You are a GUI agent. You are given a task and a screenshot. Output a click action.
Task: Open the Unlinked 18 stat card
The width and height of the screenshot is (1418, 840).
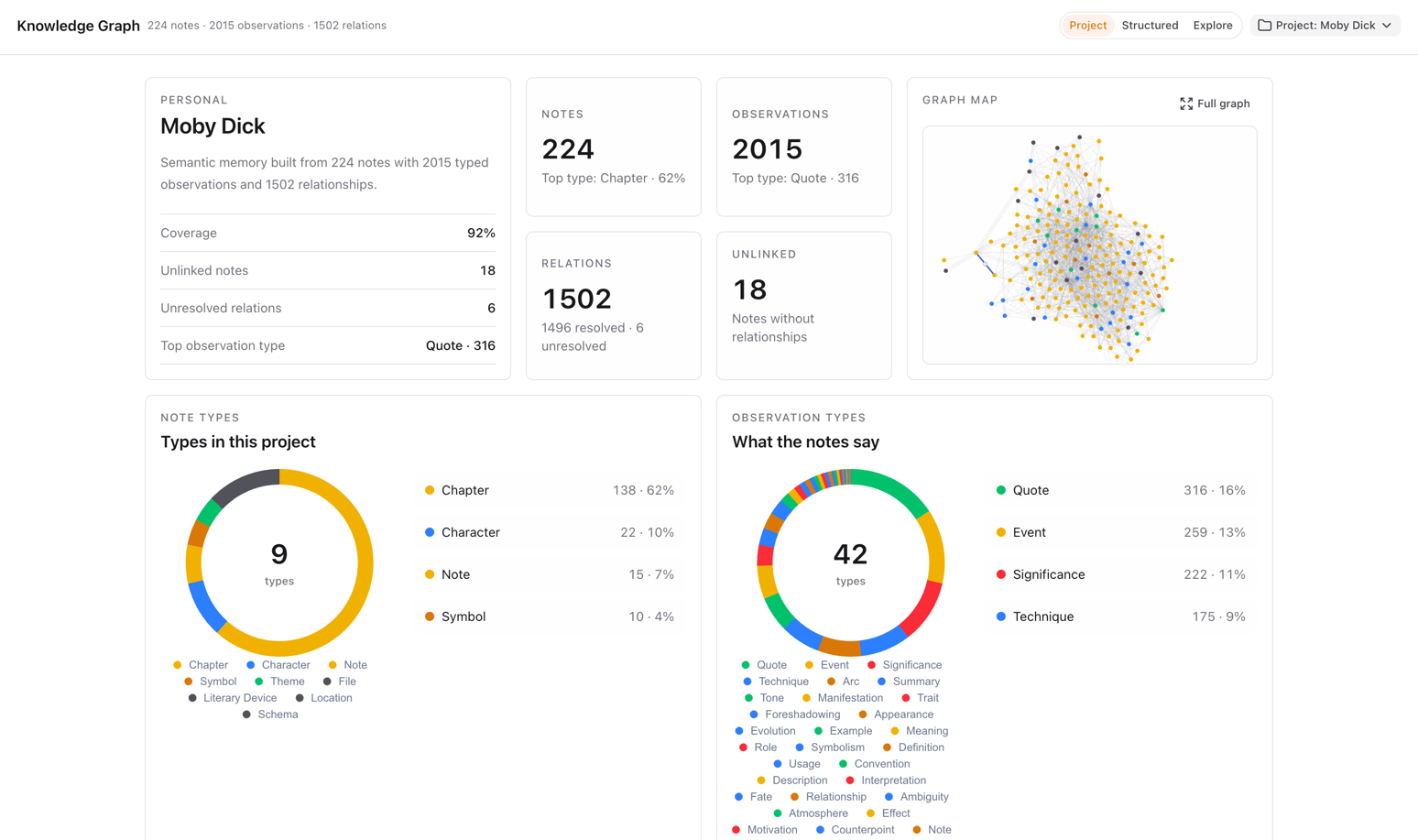point(804,306)
